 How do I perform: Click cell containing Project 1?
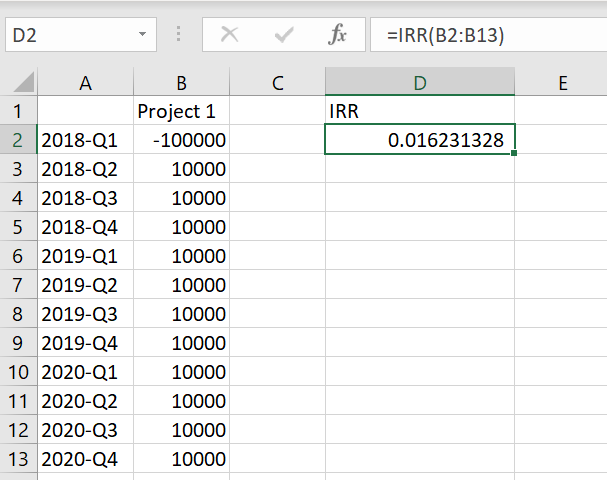181,112
